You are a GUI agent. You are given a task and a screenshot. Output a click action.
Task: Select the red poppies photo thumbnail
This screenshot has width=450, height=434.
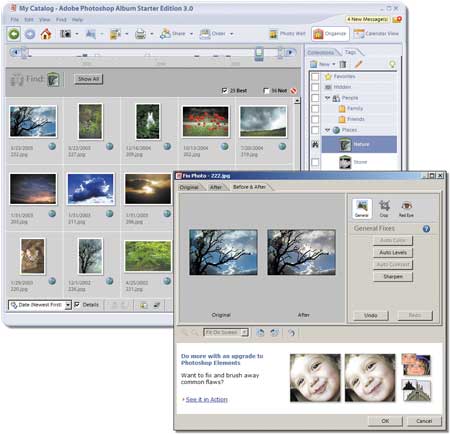(206, 122)
